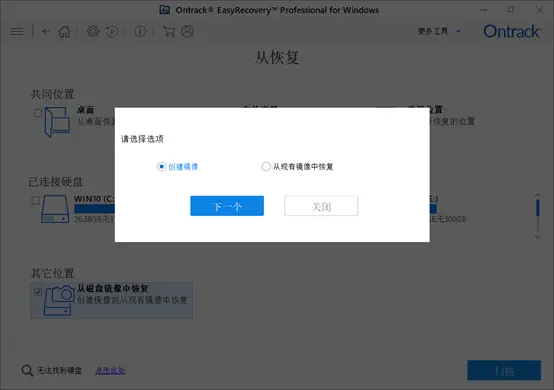Select the 创建镜像 radio button
The width and height of the screenshot is (554, 390).
161,166
